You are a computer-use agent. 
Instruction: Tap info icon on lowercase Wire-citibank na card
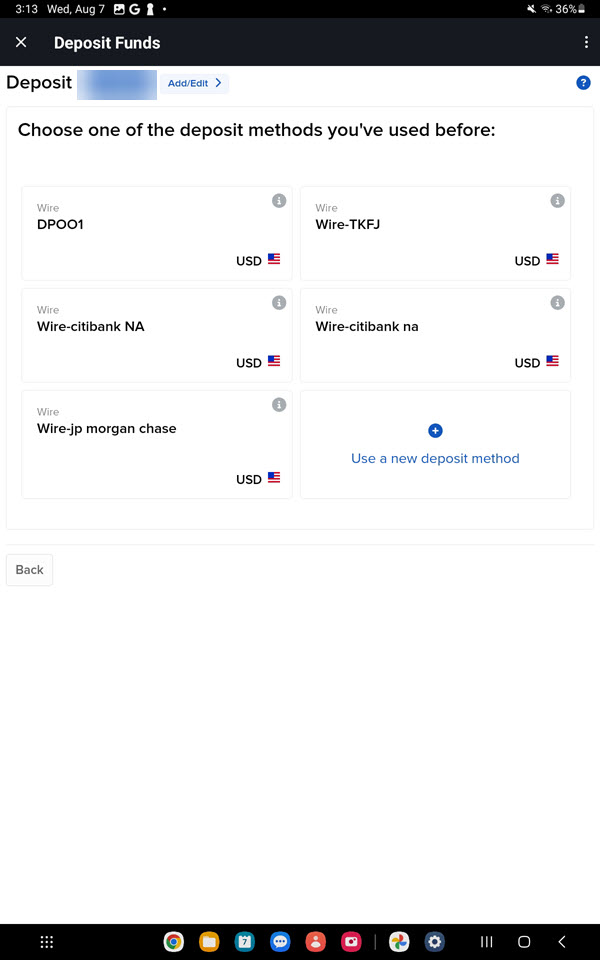click(x=557, y=303)
